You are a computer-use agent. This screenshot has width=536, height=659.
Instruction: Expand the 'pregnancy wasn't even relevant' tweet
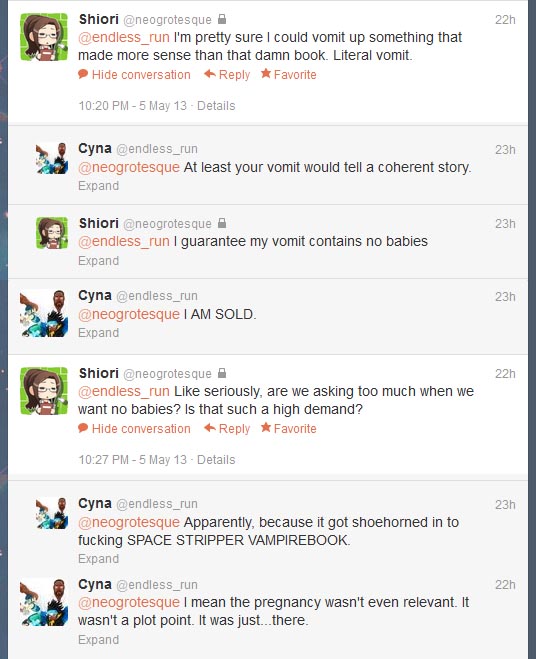[x=98, y=640]
